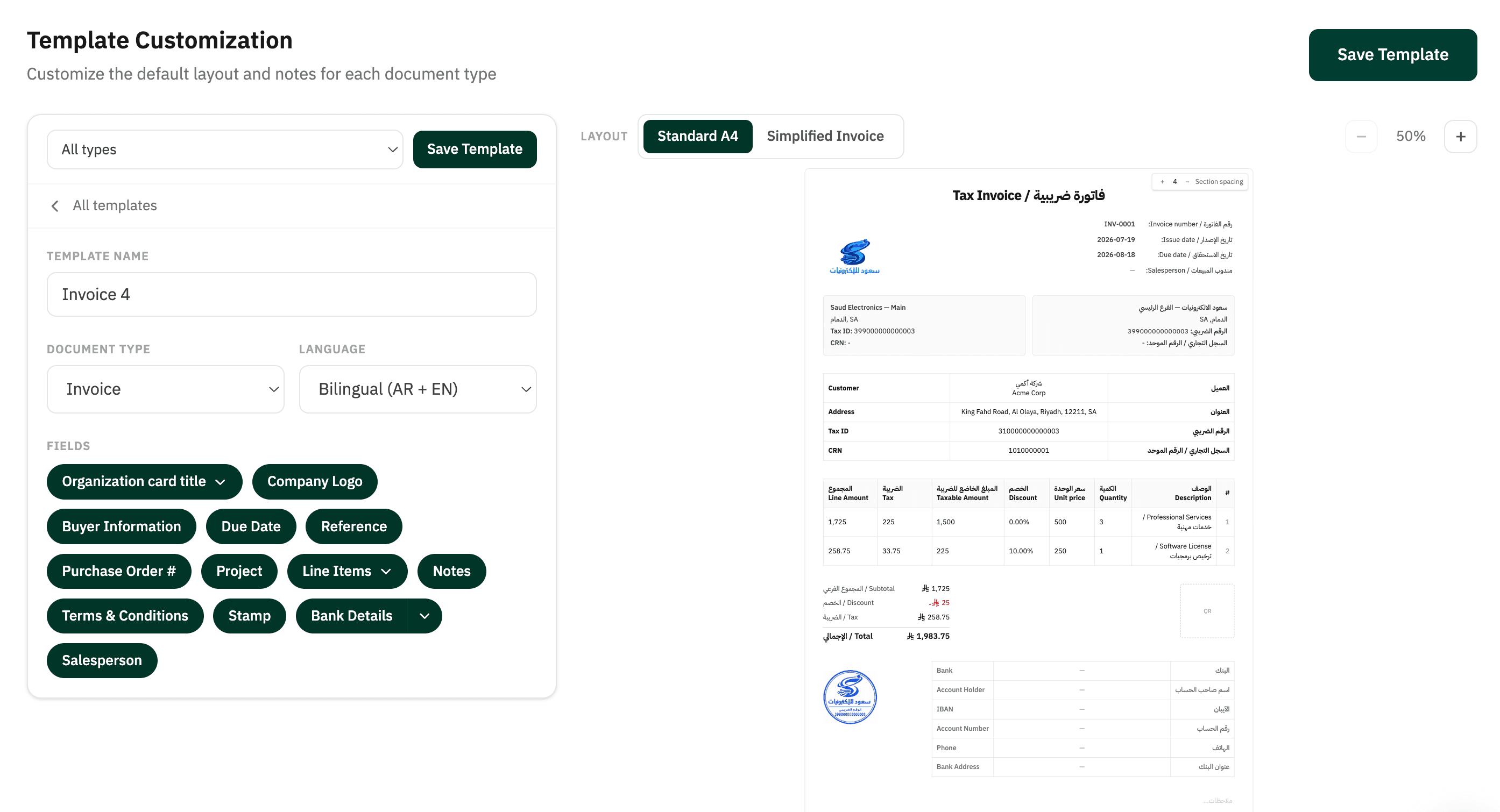Image resolution: width=1500 pixels, height=812 pixels.
Task: Click the 50% zoom level value
Action: pos(1410,136)
